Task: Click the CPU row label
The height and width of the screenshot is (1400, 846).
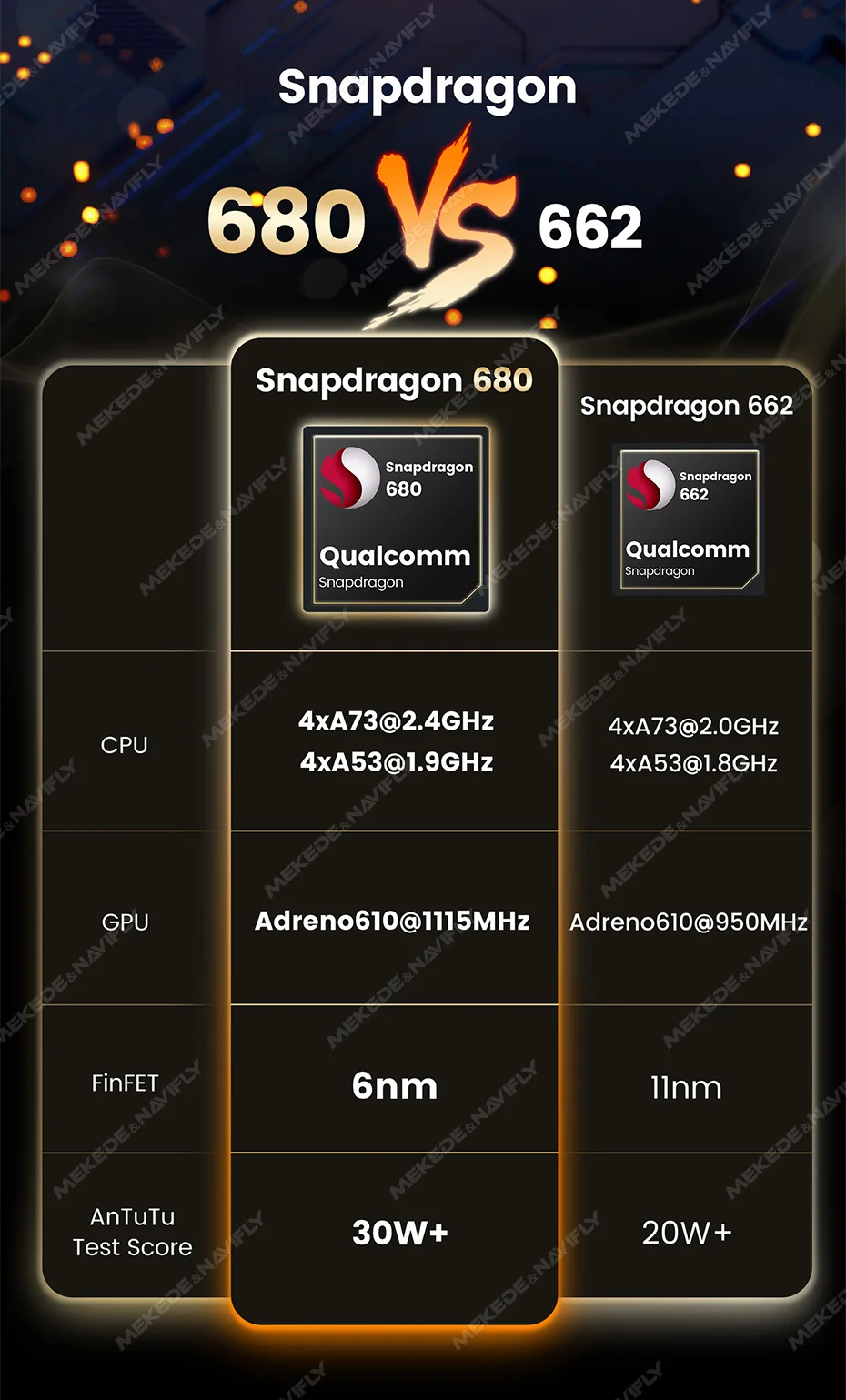Action: (x=124, y=745)
